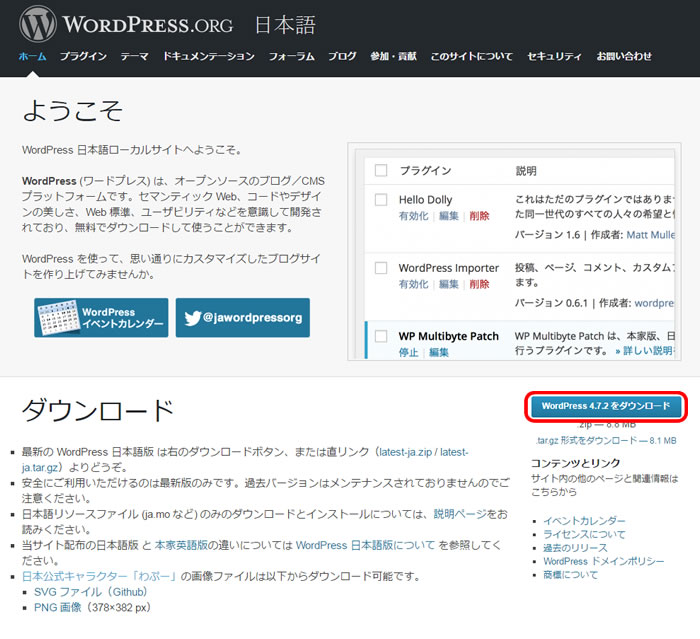
Task: Open the 詳しい説明 link for WP Multibyte Patch
Action: (645, 351)
